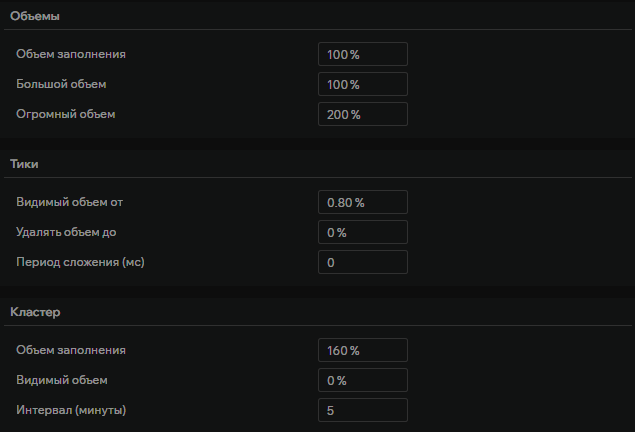This screenshot has height=432, width=635.
Task: Click the Видимый объем от label
Action: 69,202
